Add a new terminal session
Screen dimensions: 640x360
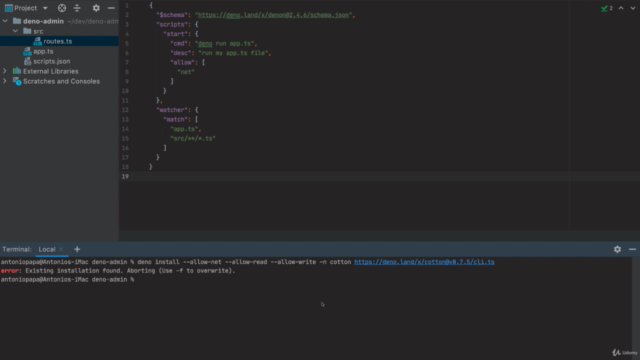click(77, 249)
